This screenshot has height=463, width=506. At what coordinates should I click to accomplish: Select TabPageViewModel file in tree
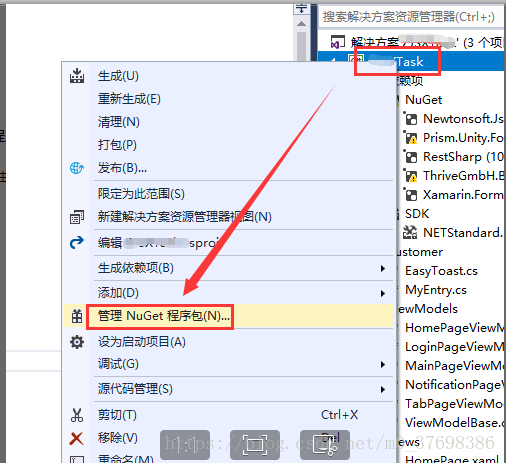click(455, 404)
